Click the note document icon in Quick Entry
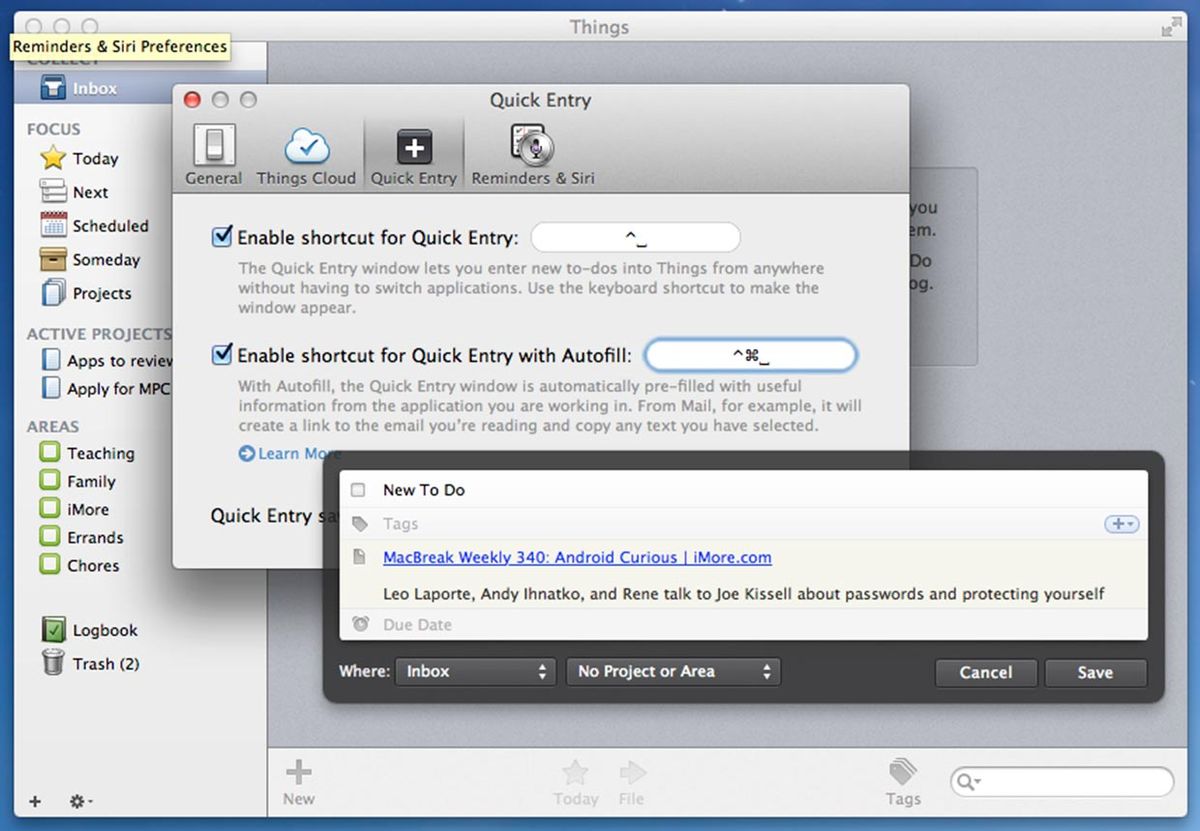Viewport: 1200px width, 831px height. pos(359,557)
